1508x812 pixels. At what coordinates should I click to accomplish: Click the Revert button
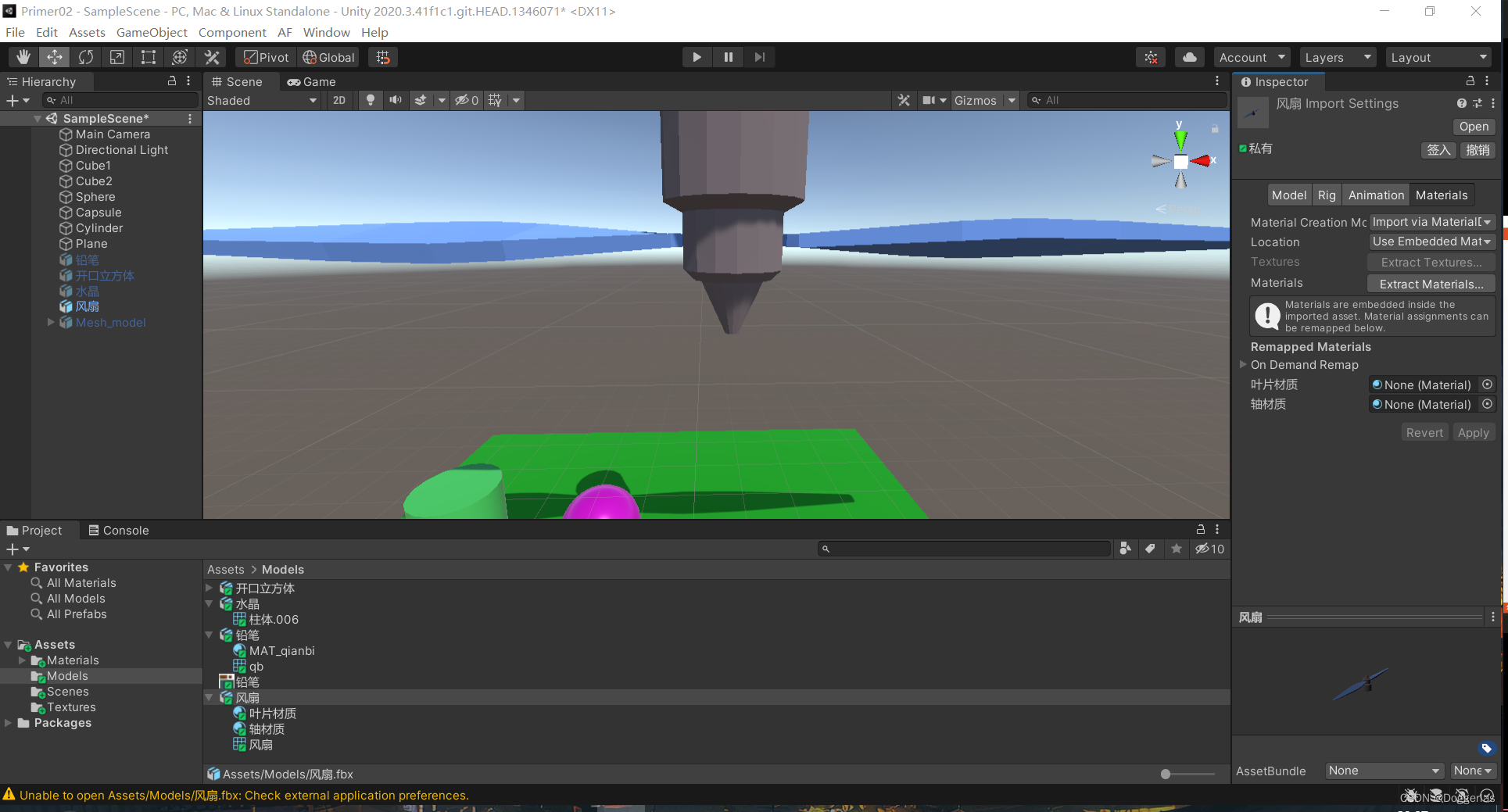[1424, 432]
